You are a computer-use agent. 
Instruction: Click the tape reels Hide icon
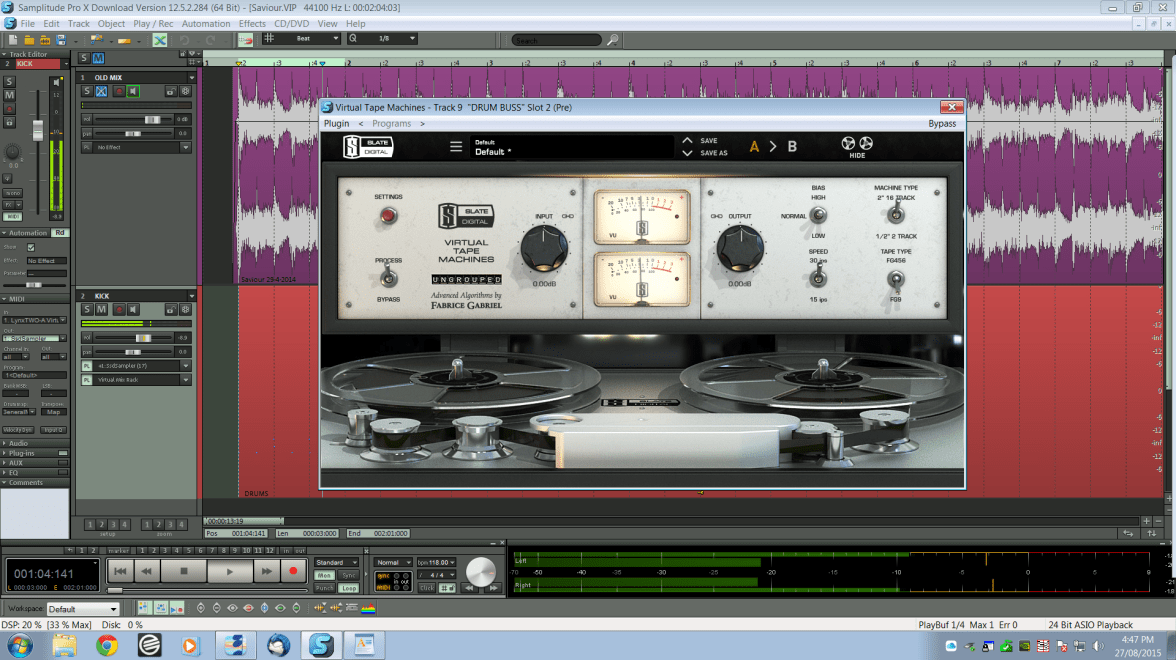858,146
